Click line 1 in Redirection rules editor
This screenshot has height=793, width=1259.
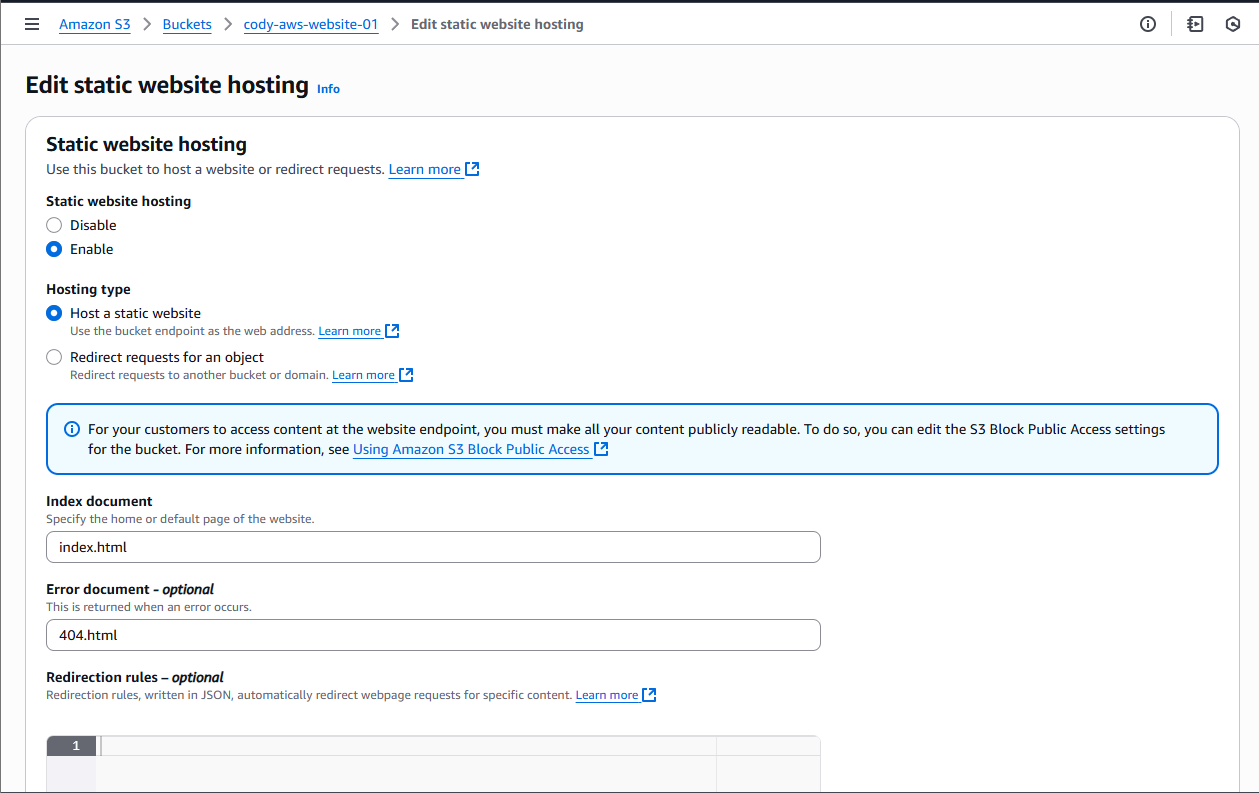[x=400, y=746]
